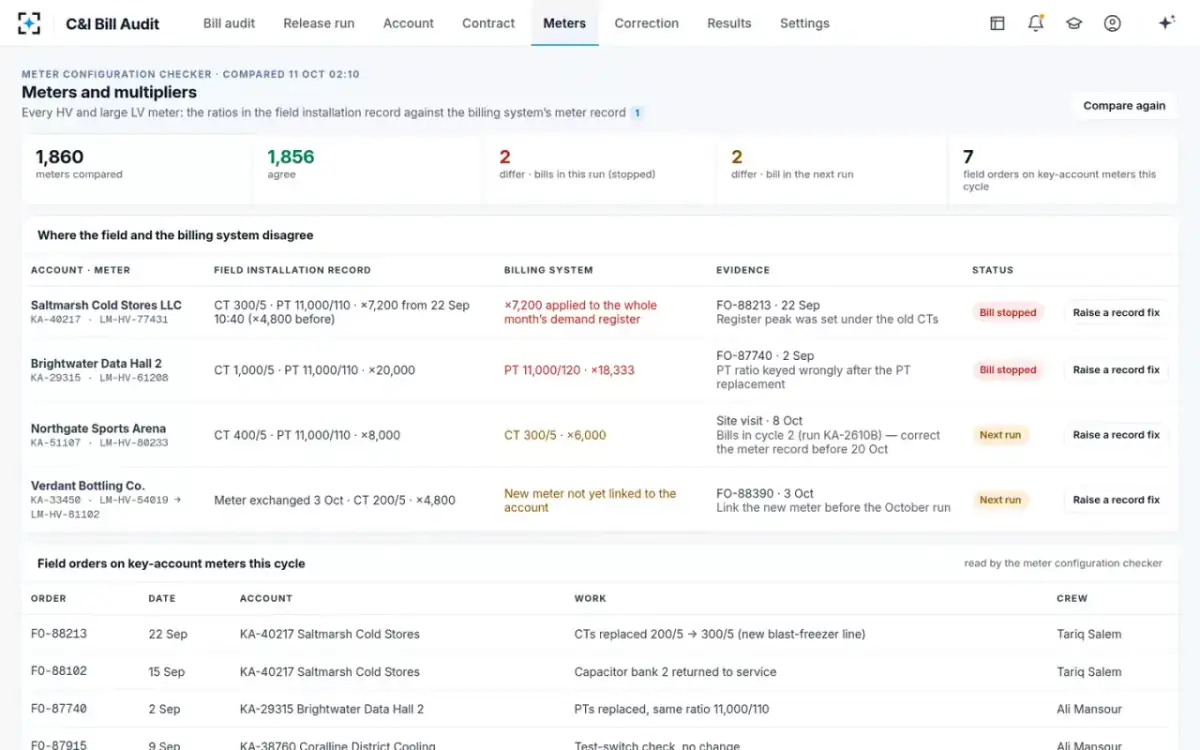The width and height of the screenshot is (1200, 750).
Task: Click the Field installation record column header
Action: pyautogui.click(x=292, y=270)
